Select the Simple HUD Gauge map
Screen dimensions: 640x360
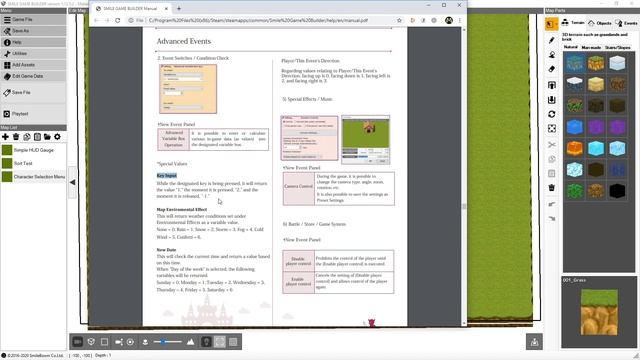pos(33,150)
